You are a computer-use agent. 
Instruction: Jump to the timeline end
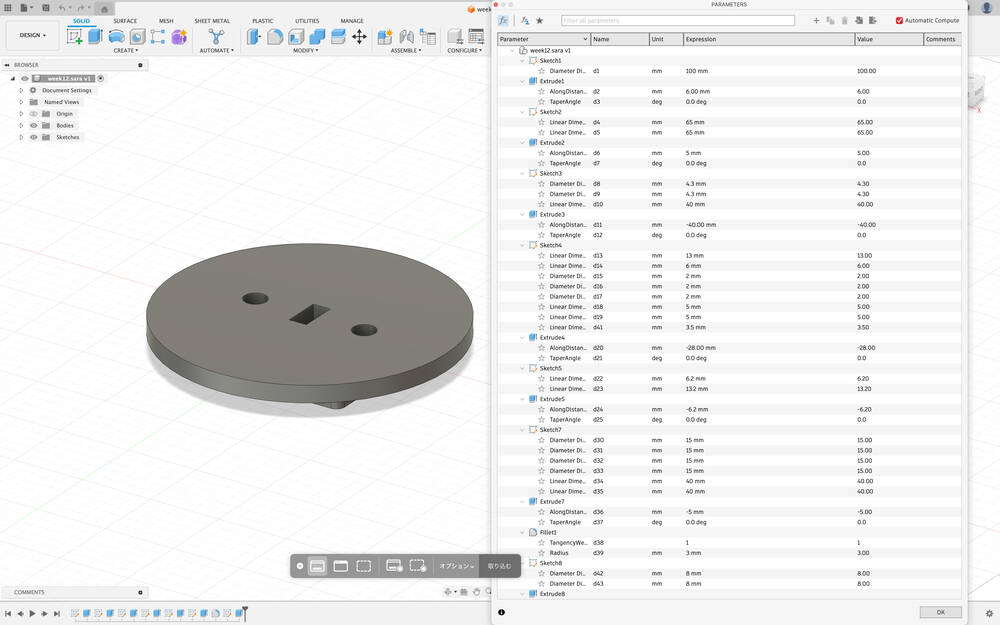click(57, 614)
